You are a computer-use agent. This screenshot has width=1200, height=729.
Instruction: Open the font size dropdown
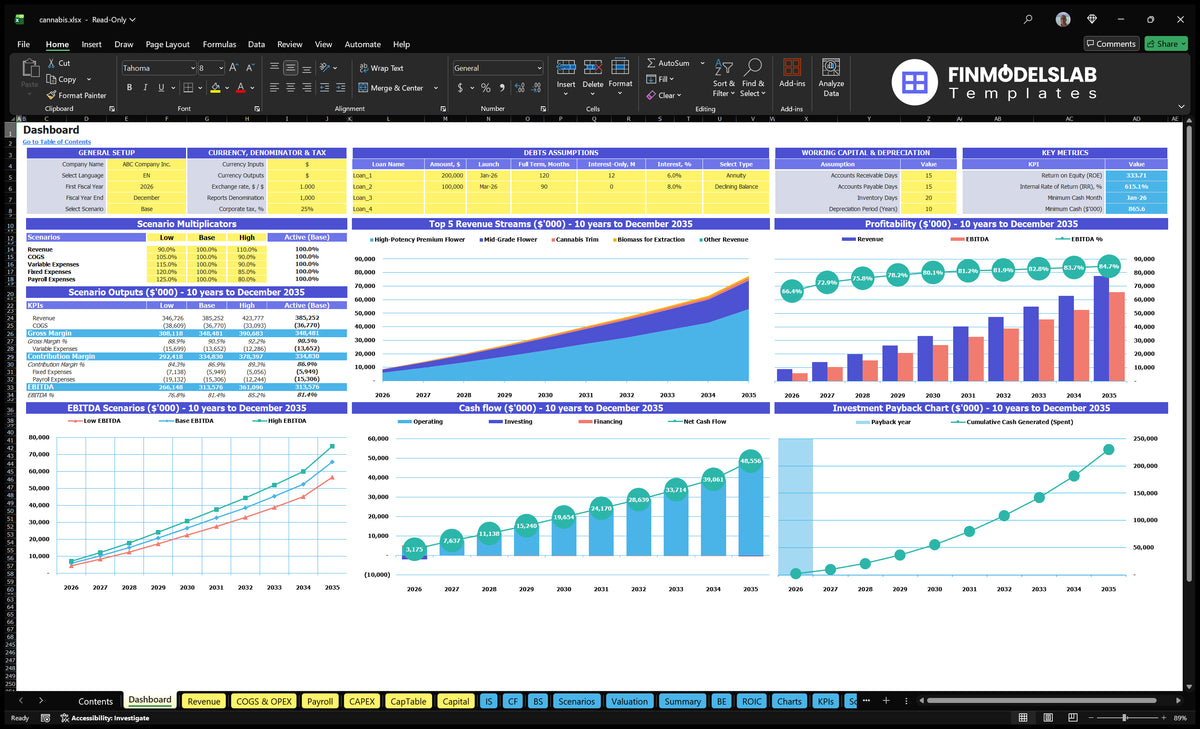(x=219, y=68)
